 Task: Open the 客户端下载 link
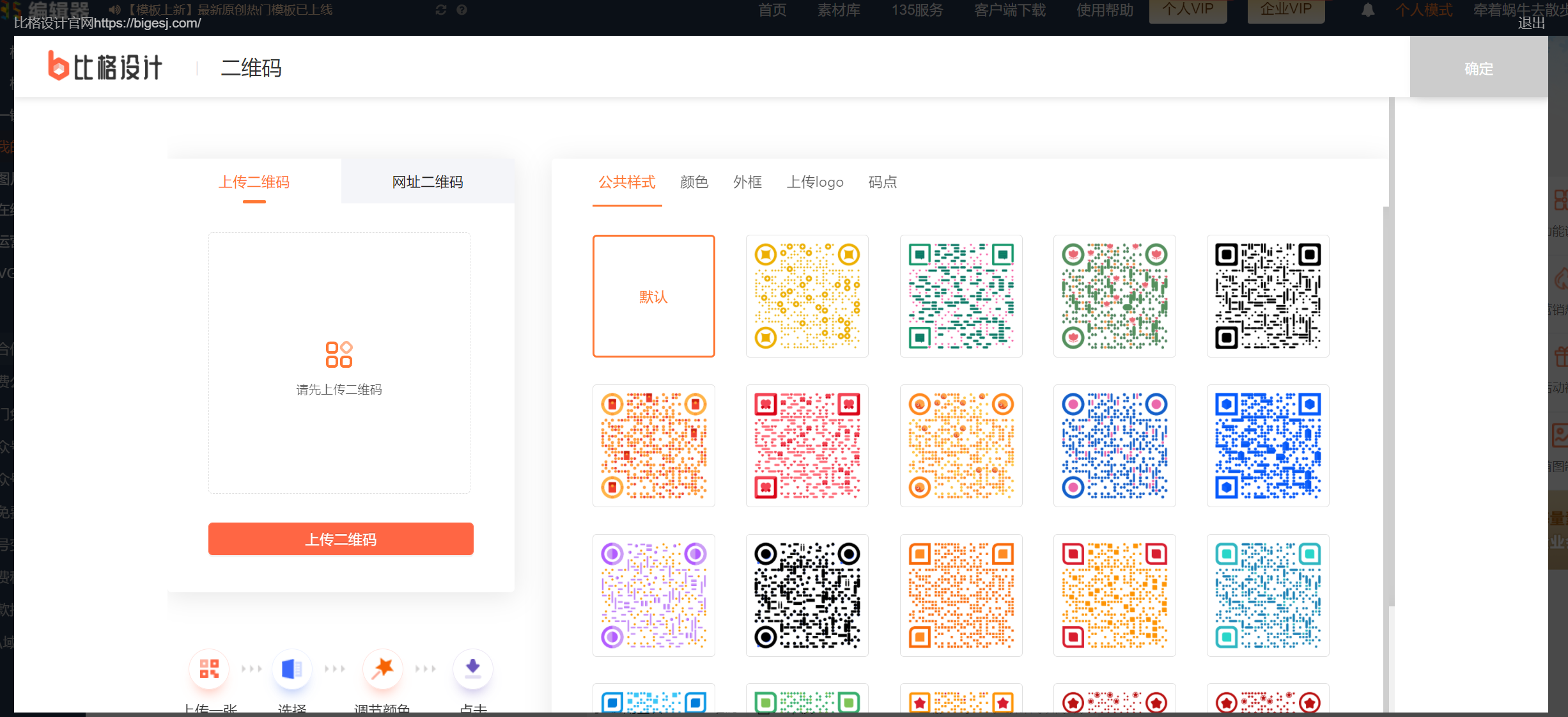tap(1010, 10)
